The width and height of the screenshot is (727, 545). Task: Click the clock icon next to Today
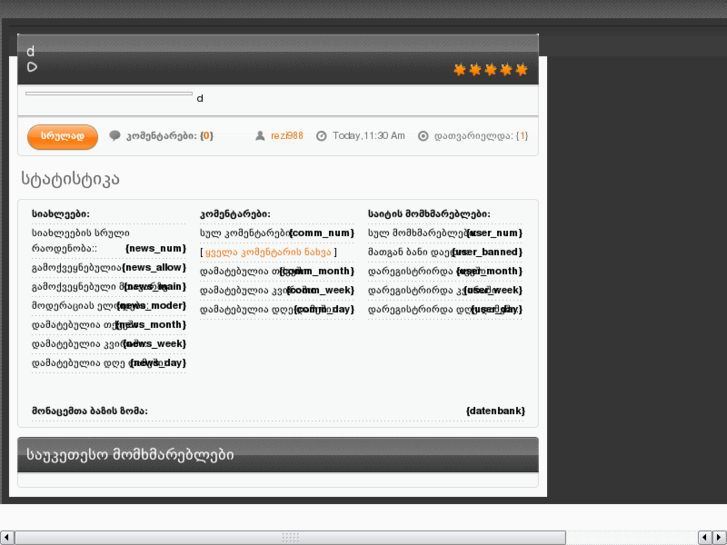click(321, 136)
